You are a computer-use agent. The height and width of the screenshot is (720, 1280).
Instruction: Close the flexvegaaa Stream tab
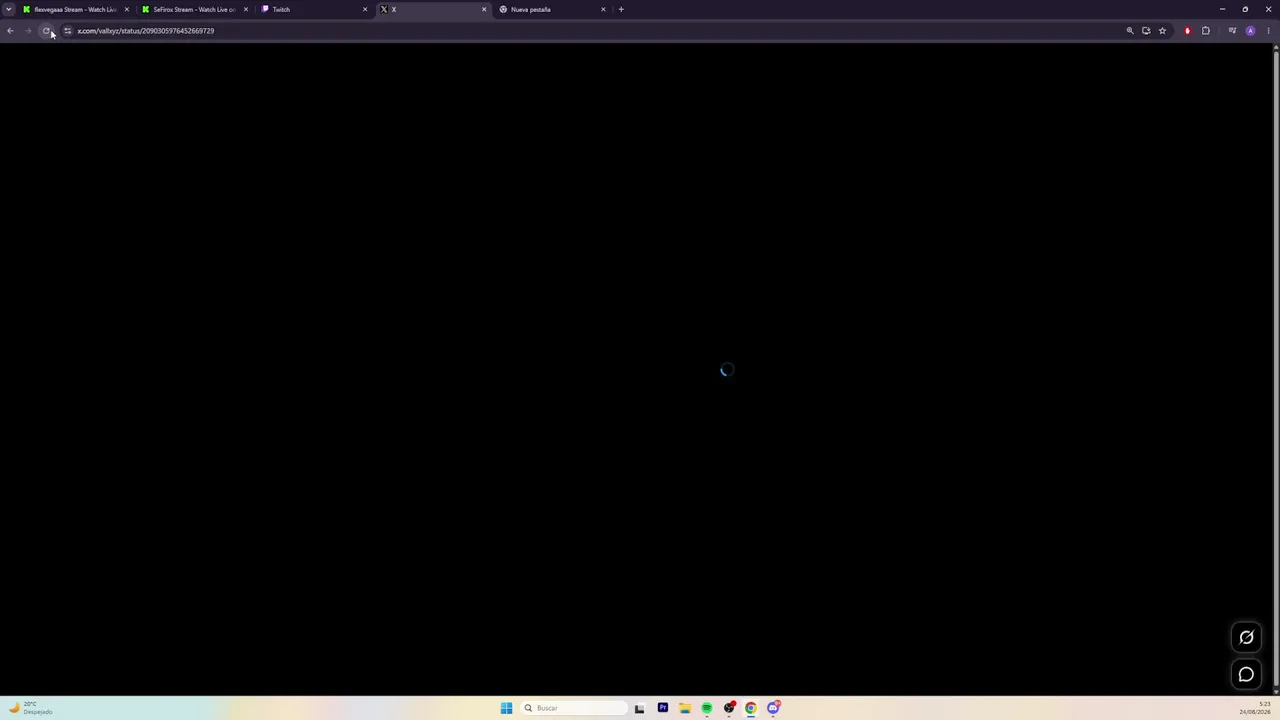tap(126, 9)
